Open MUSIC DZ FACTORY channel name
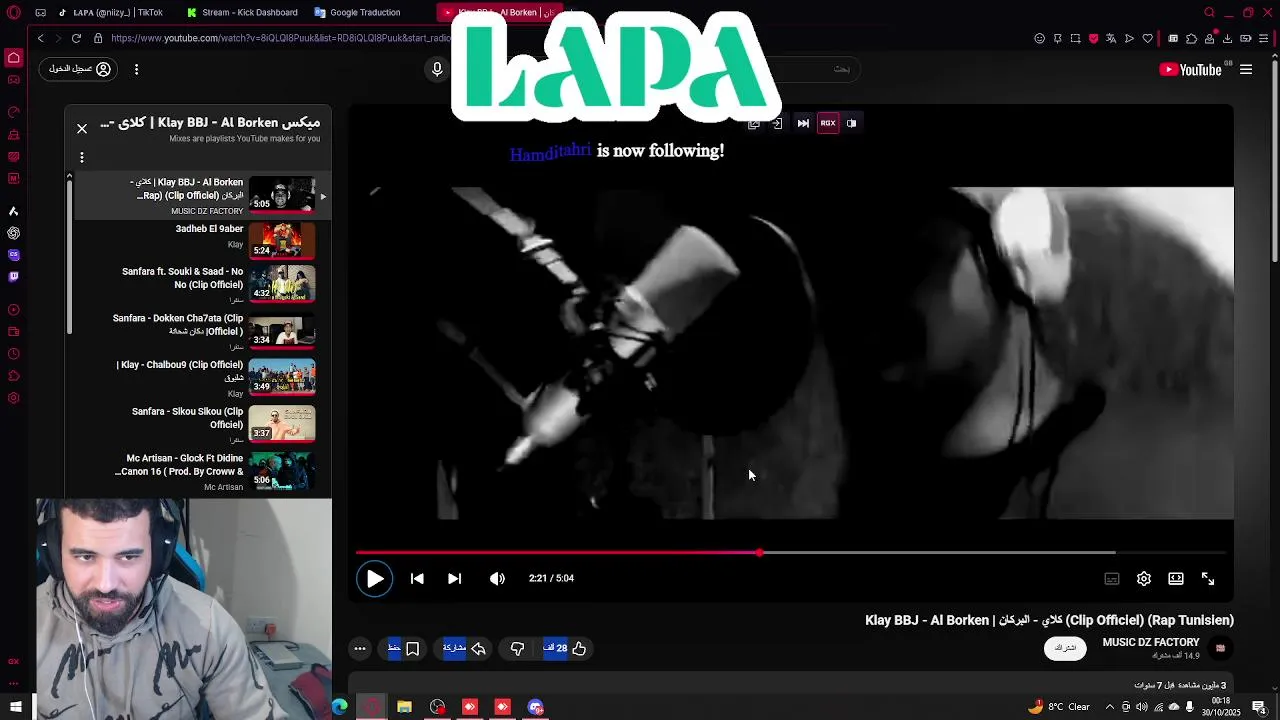The width and height of the screenshot is (1280, 720). point(1151,642)
